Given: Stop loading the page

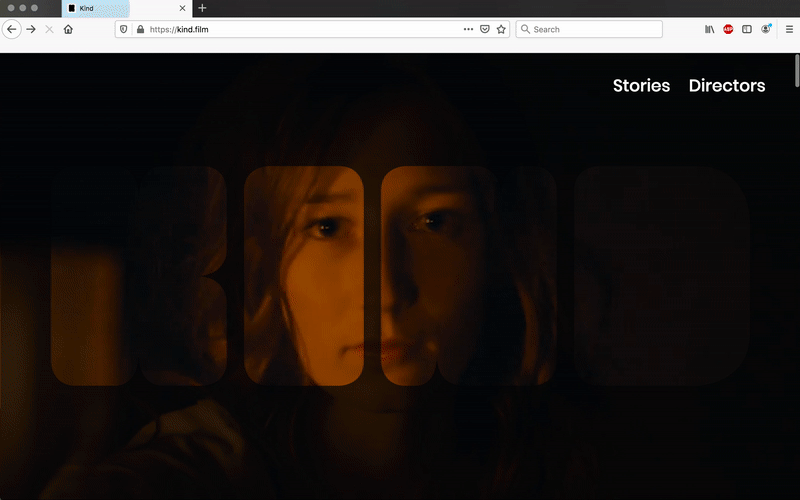Looking at the screenshot, I should coord(49,29).
